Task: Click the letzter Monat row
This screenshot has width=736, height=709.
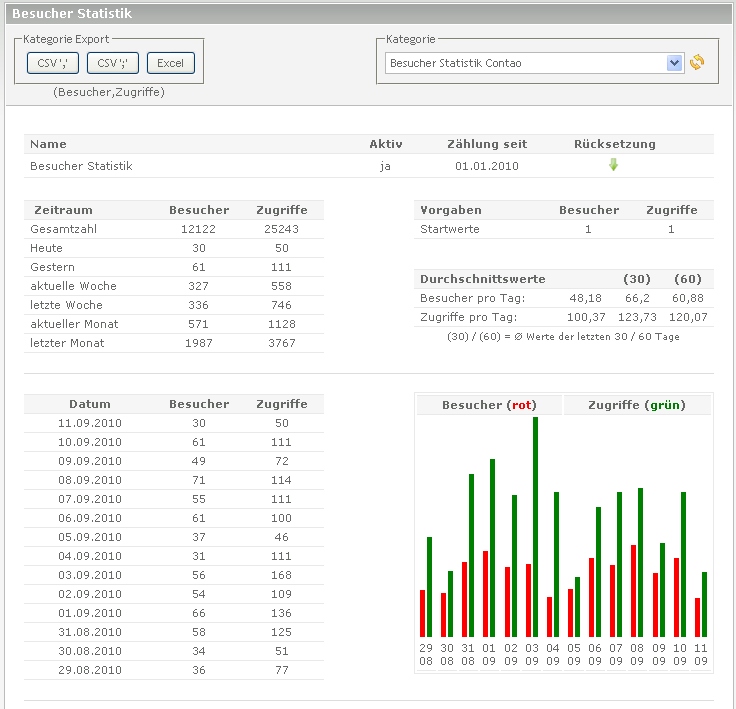Action: coord(67,343)
